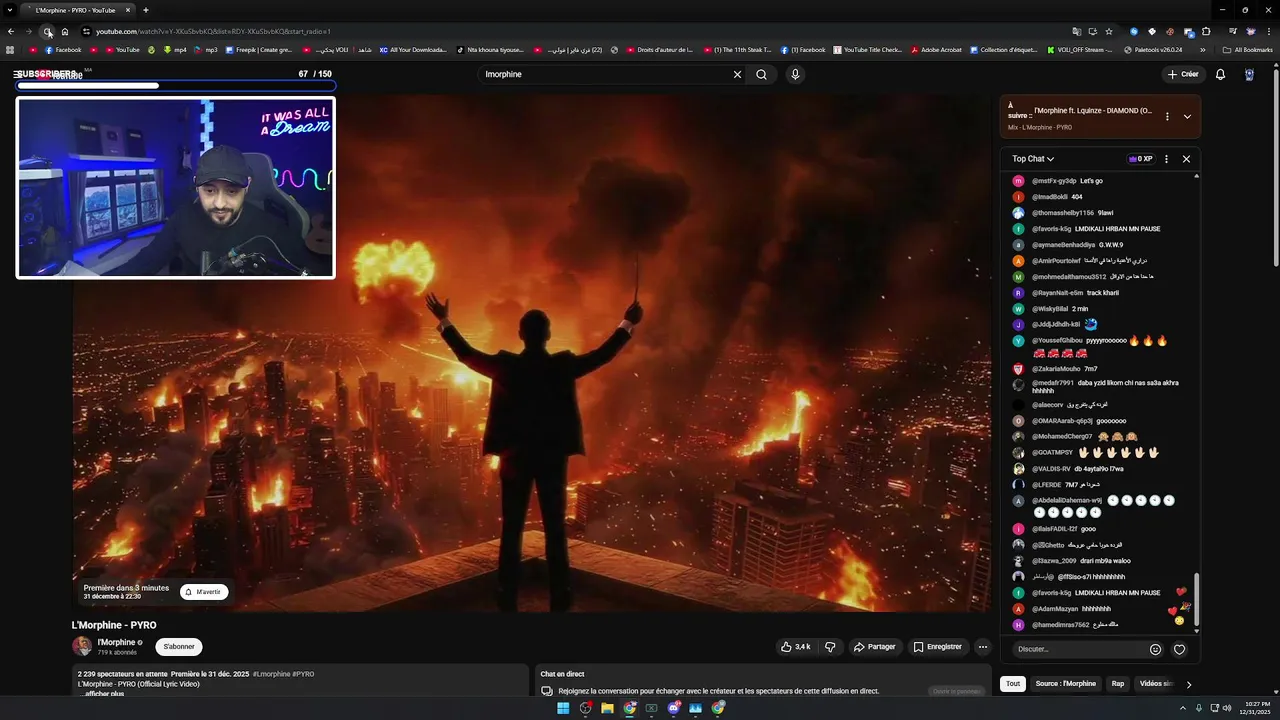Click the Enregistrer save button
Screen dimensions: 1280x720
click(938, 647)
